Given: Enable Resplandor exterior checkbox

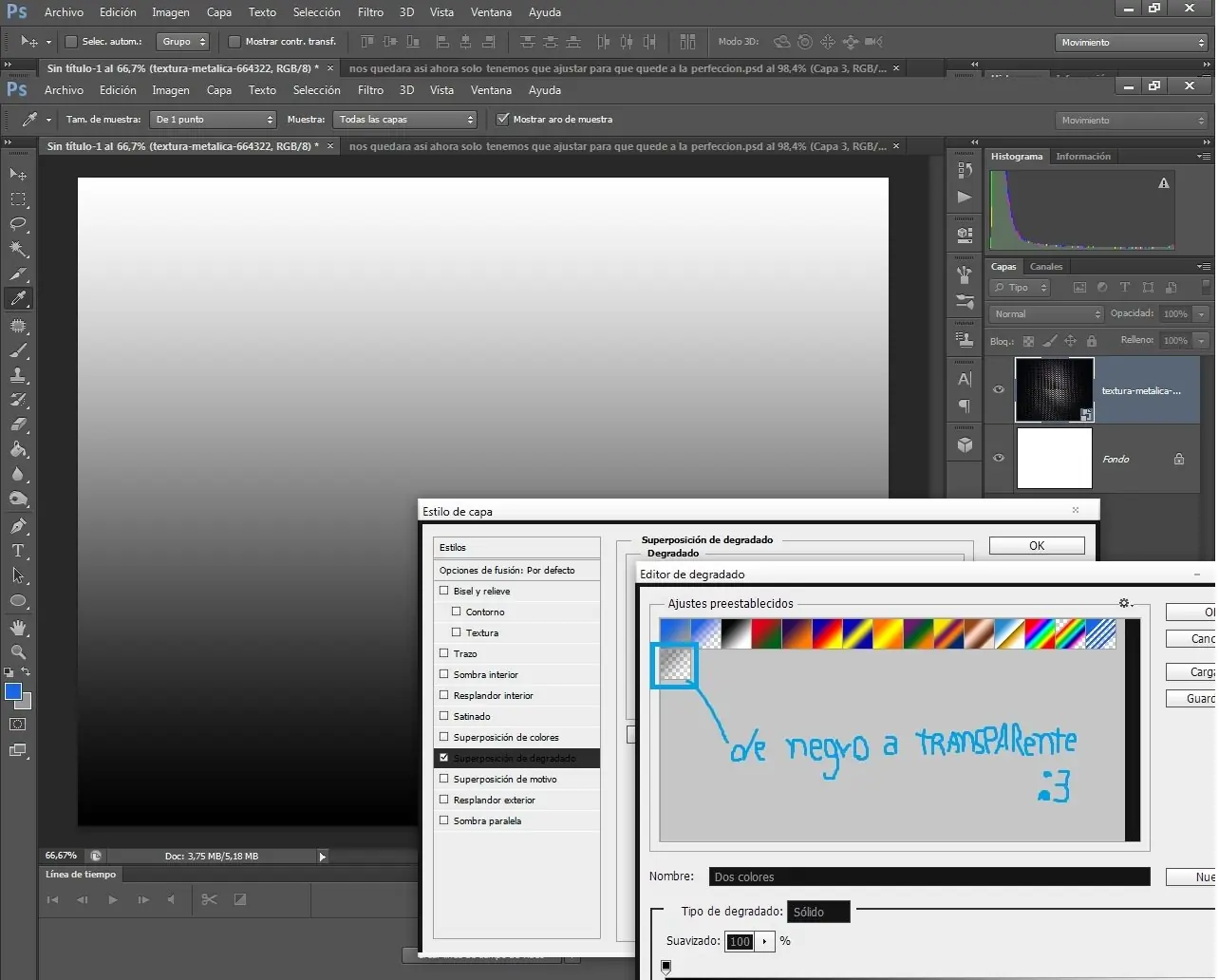Looking at the screenshot, I should click(x=443, y=800).
